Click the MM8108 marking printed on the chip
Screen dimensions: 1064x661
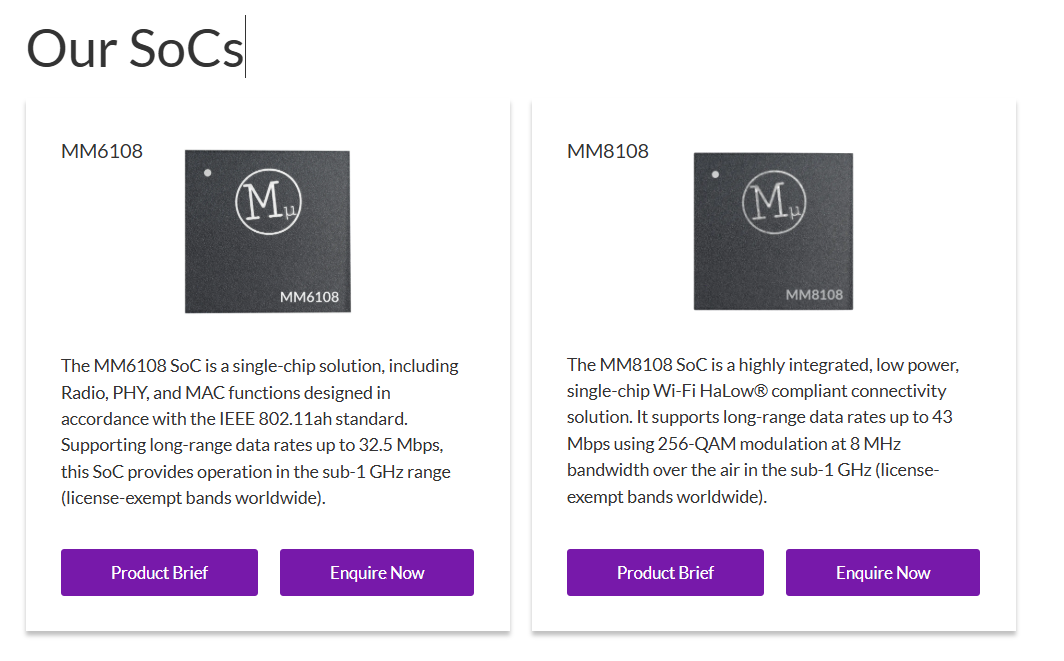coord(814,295)
